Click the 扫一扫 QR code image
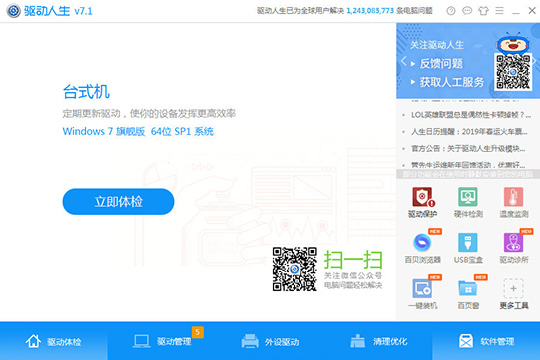 pyautogui.click(x=294, y=269)
